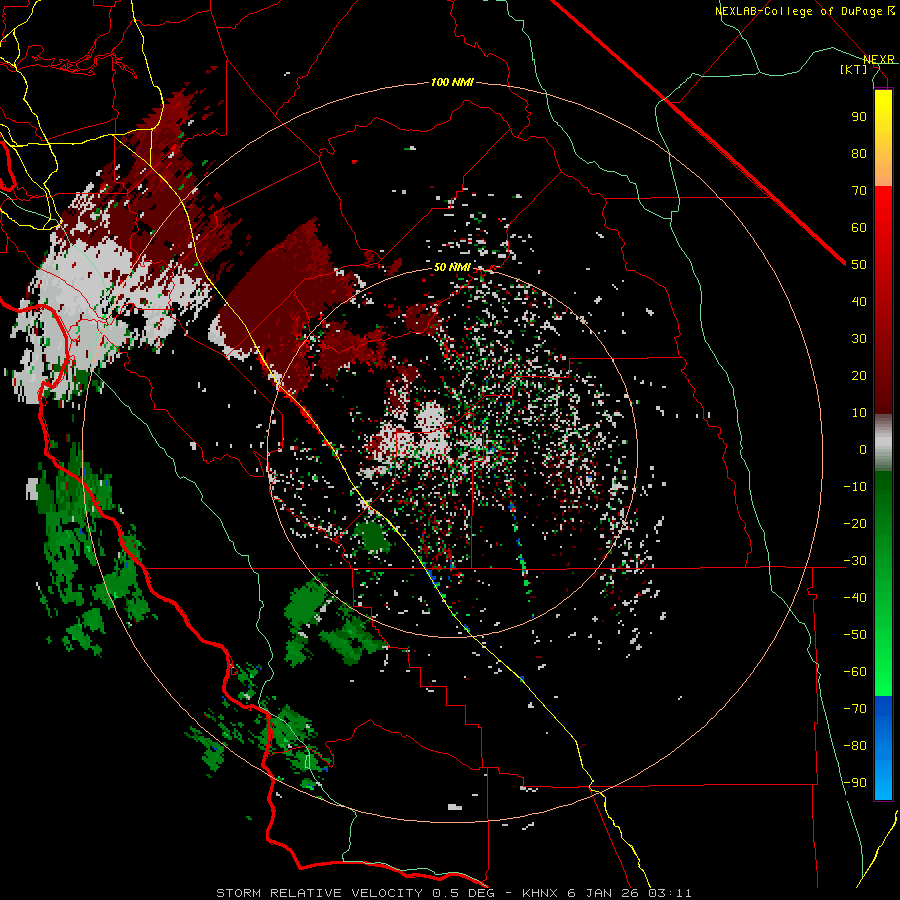Image resolution: width=900 pixels, height=900 pixels.
Task: Select the 90 value on the velocity legend
Action: (859, 117)
